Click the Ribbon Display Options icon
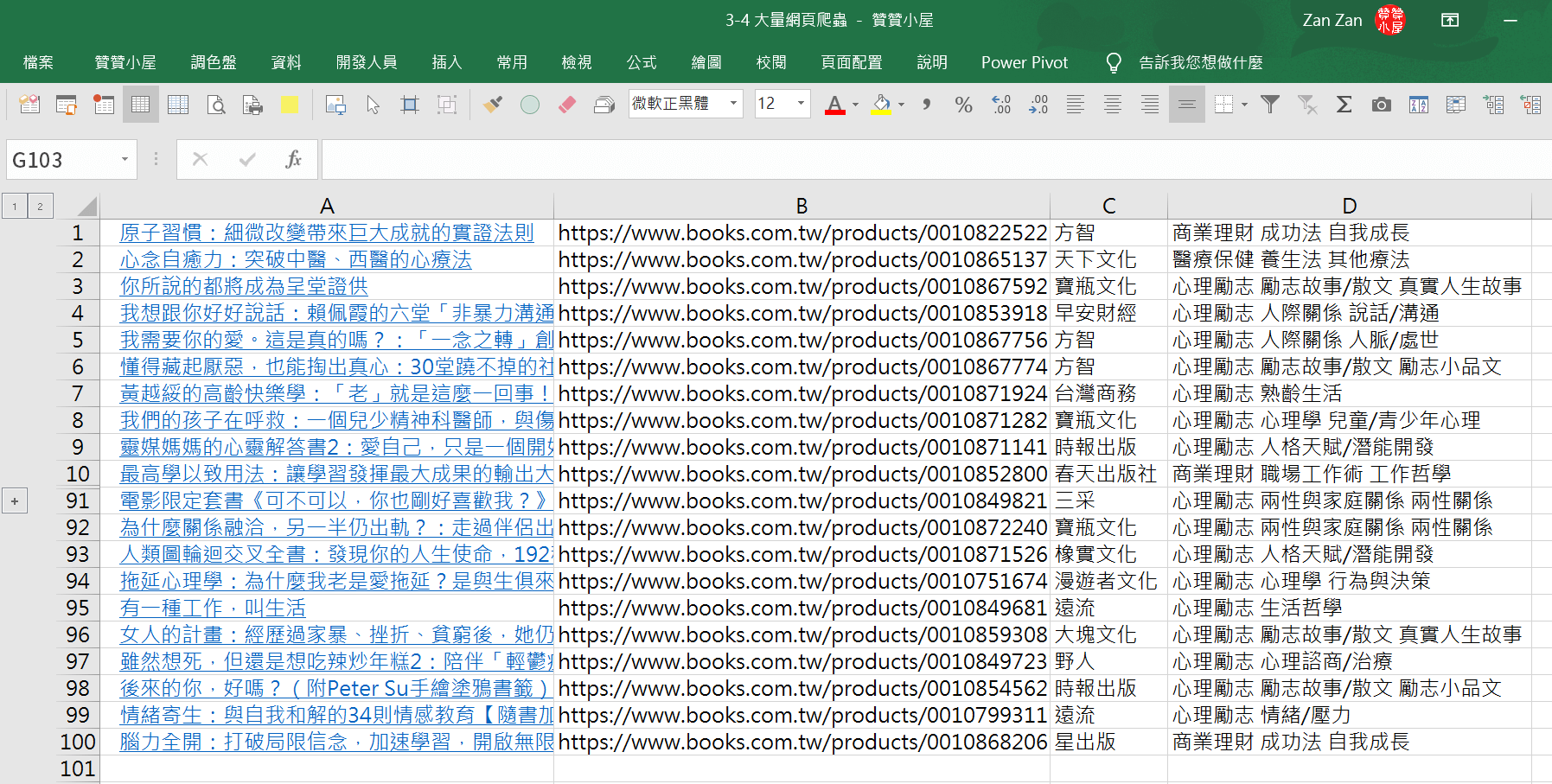The image size is (1552, 784). (x=1450, y=20)
